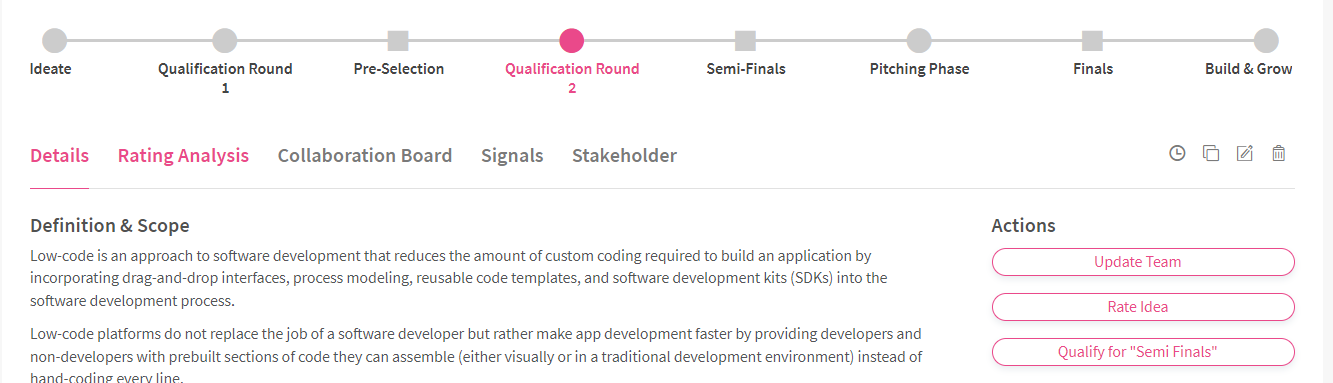Switch to the Details tab
Image resolution: width=1333 pixels, height=383 pixels.
[x=59, y=155]
